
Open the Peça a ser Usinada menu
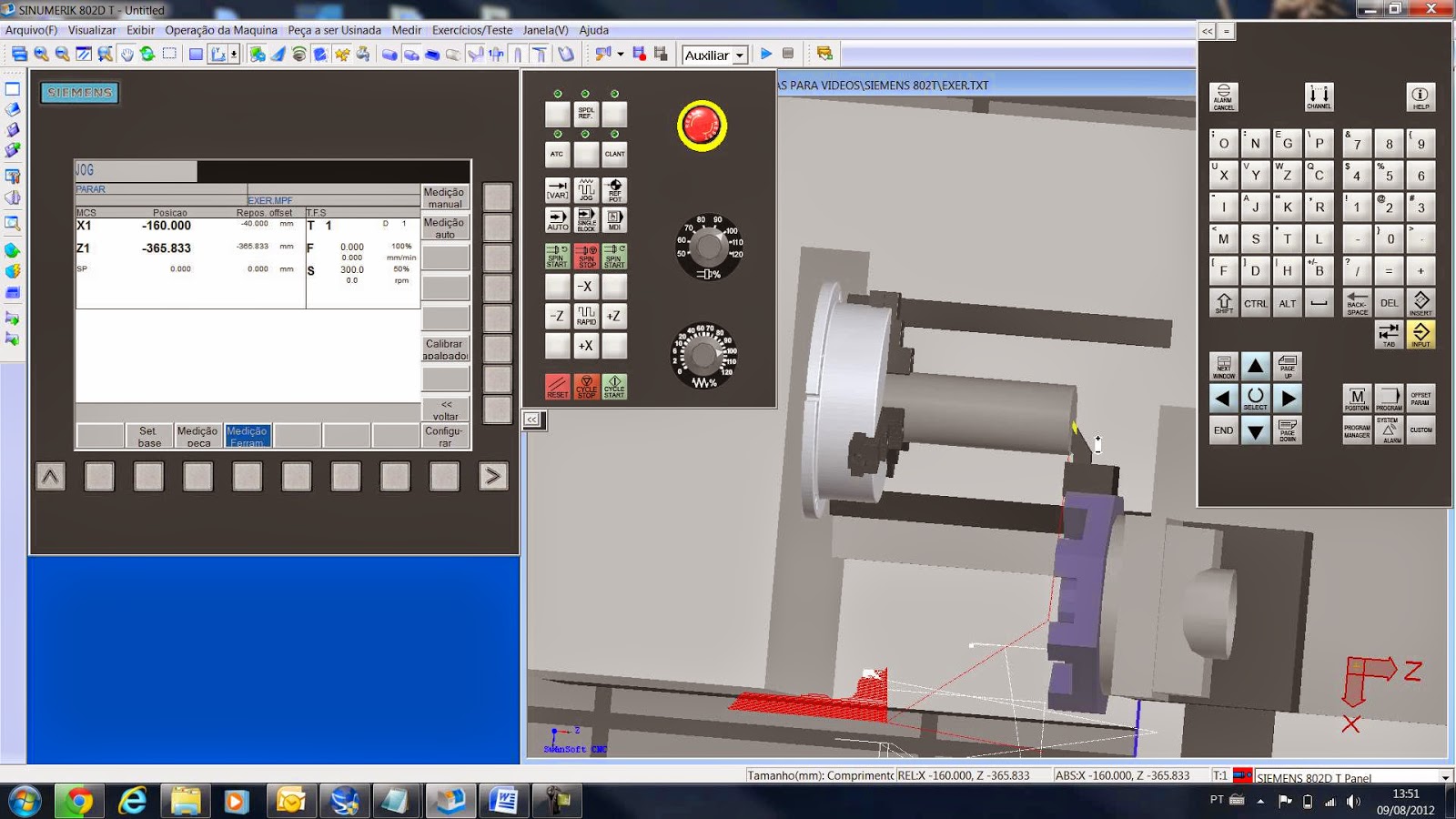click(x=334, y=30)
